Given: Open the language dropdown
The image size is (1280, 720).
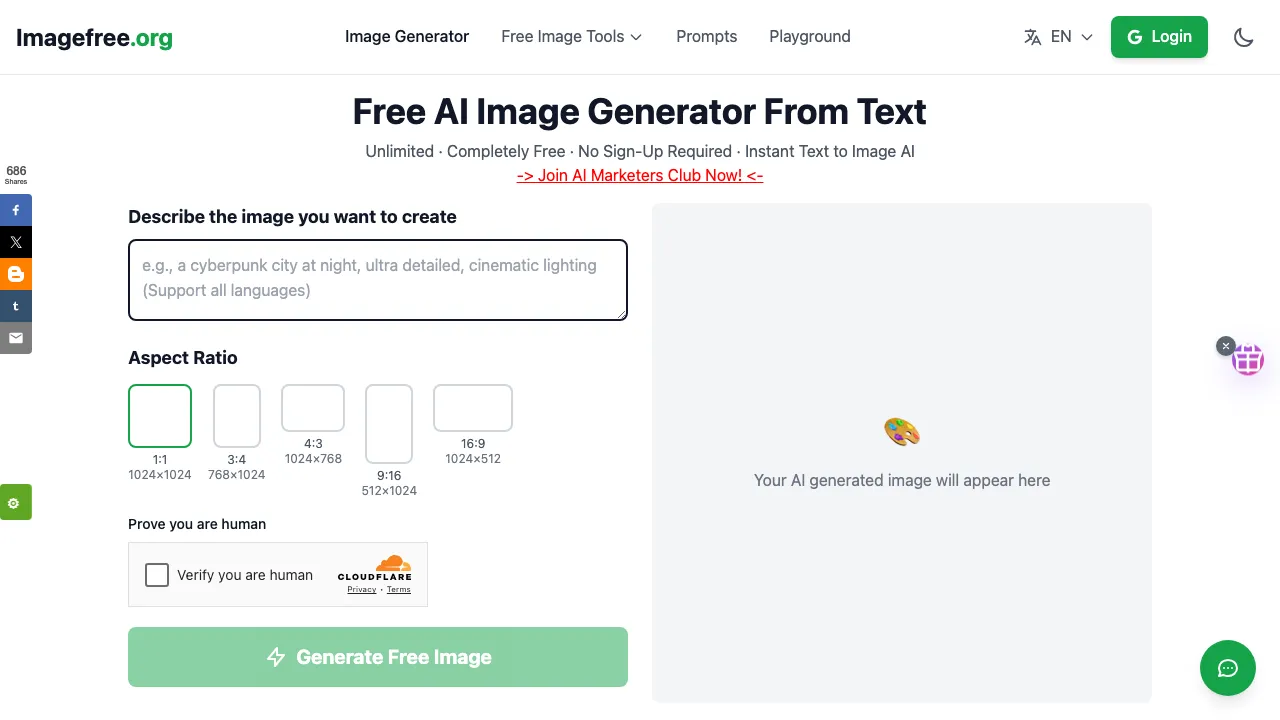Looking at the screenshot, I should (1058, 37).
